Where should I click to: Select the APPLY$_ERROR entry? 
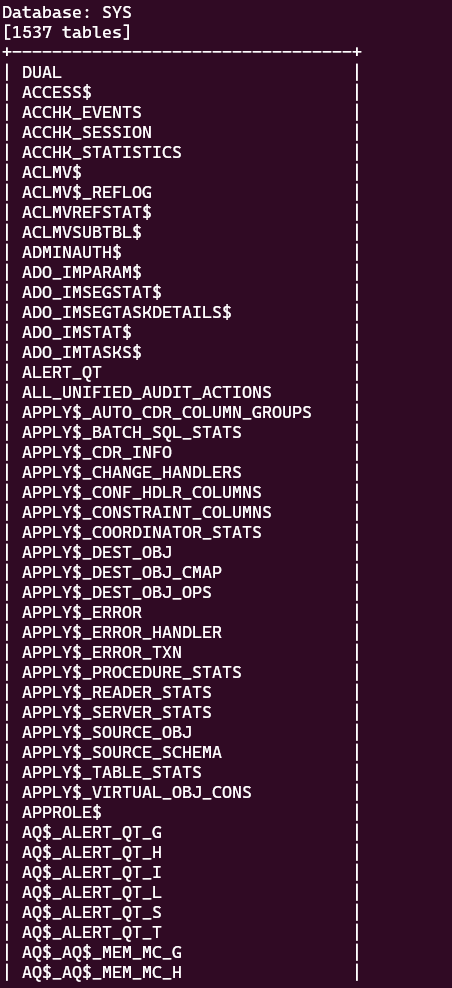[82, 612]
